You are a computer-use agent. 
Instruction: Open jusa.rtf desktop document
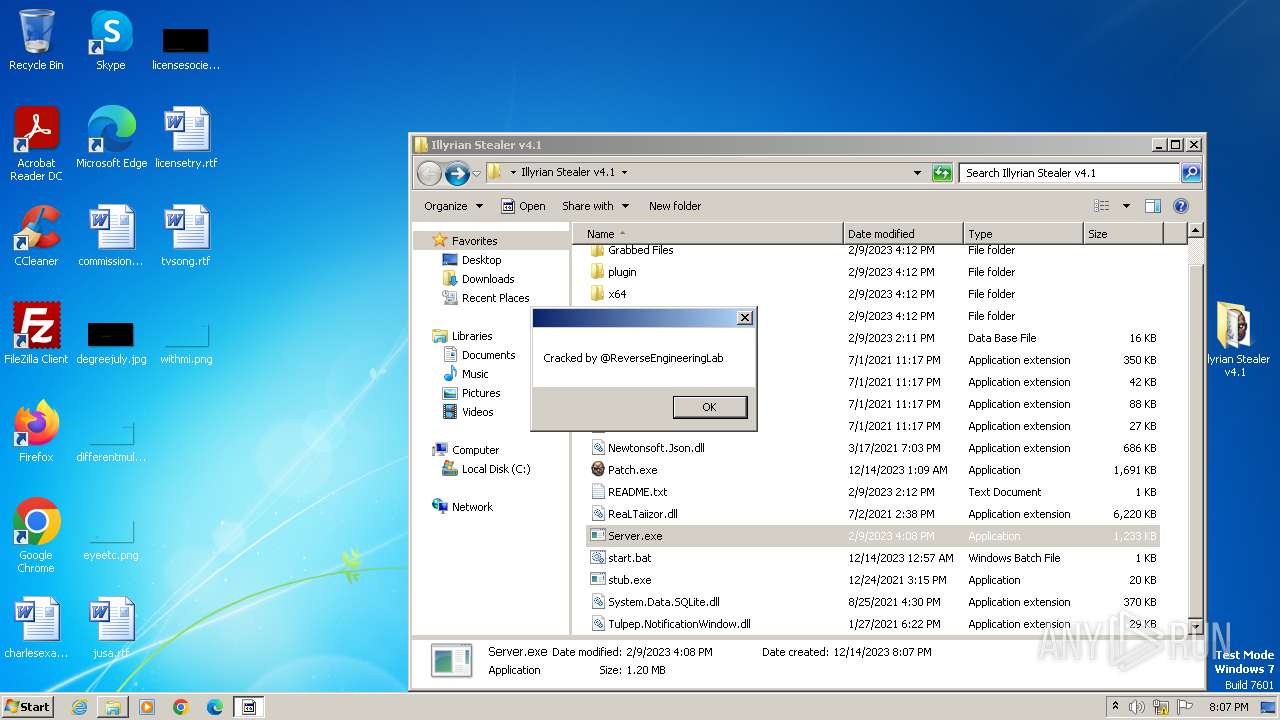click(x=111, y=628)
